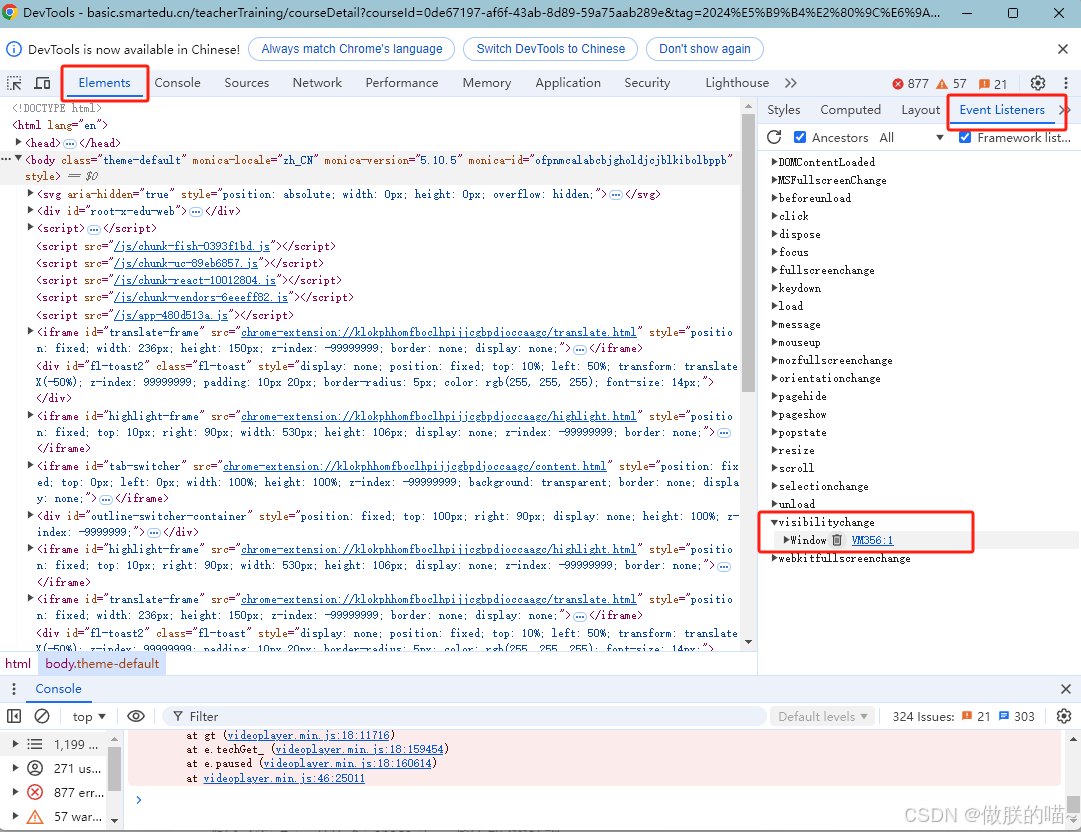Screen dimensions: 1081x832
Task: Switch to the Network tab
Action: coord(317,83)
